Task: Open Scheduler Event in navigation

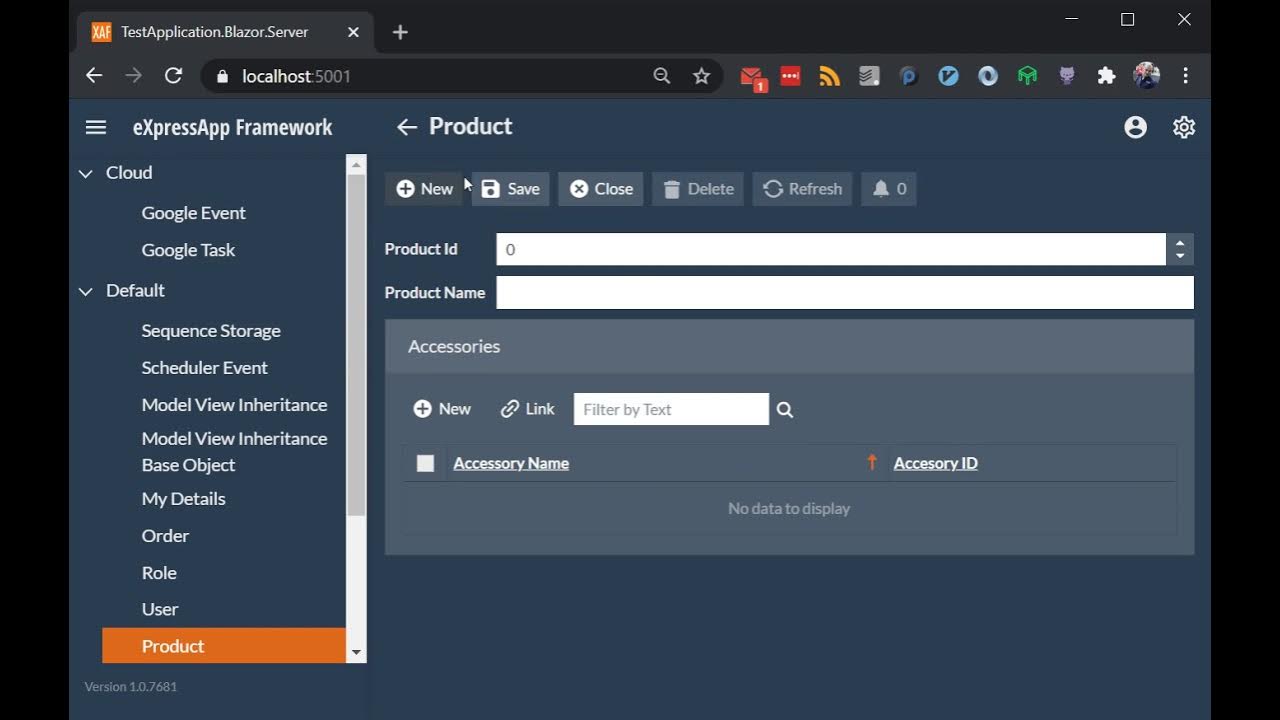Action: pyautogui.click(x=205, y=368)
